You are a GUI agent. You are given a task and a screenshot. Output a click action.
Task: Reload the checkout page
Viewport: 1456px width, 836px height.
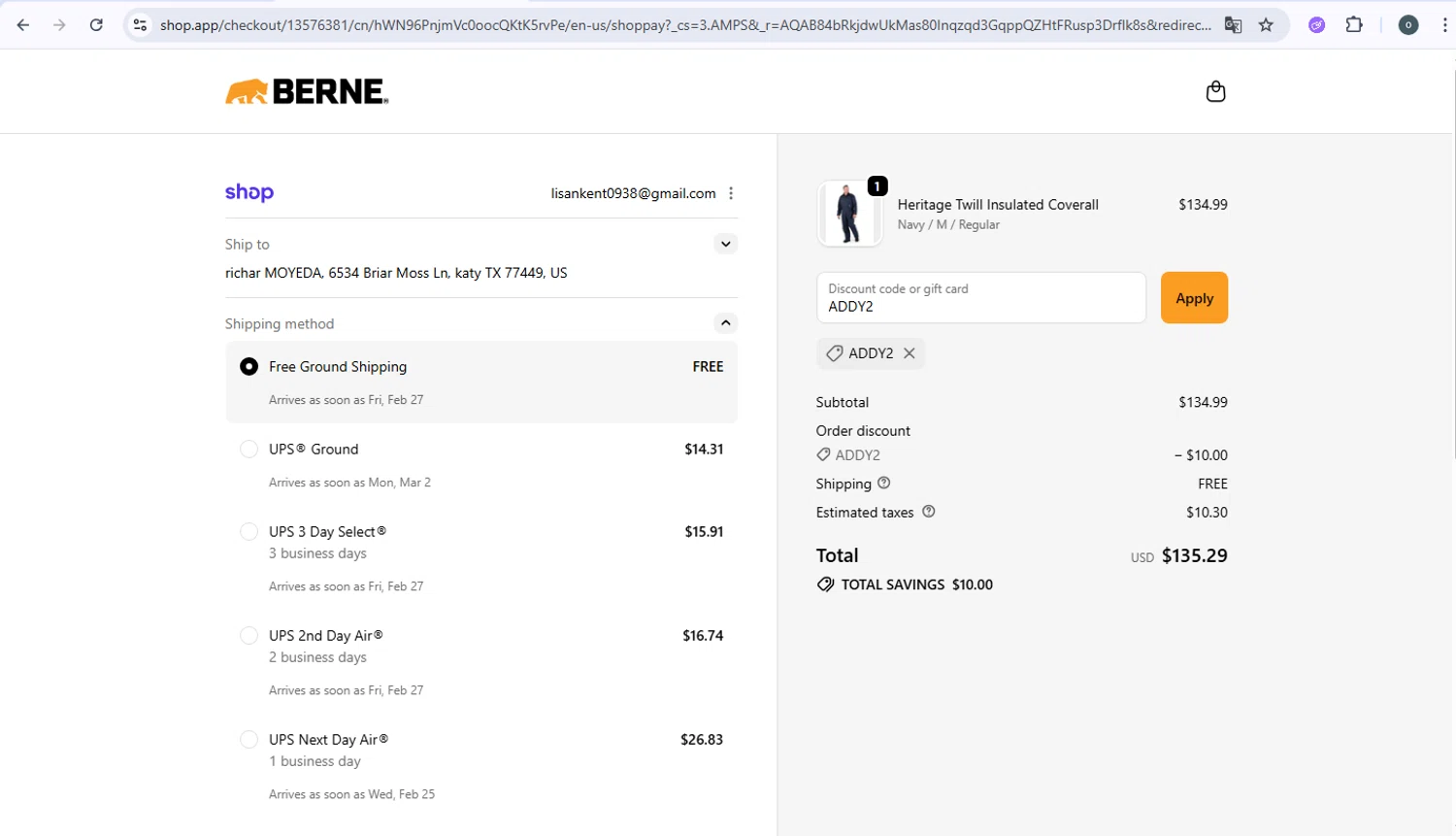(96, 25)
